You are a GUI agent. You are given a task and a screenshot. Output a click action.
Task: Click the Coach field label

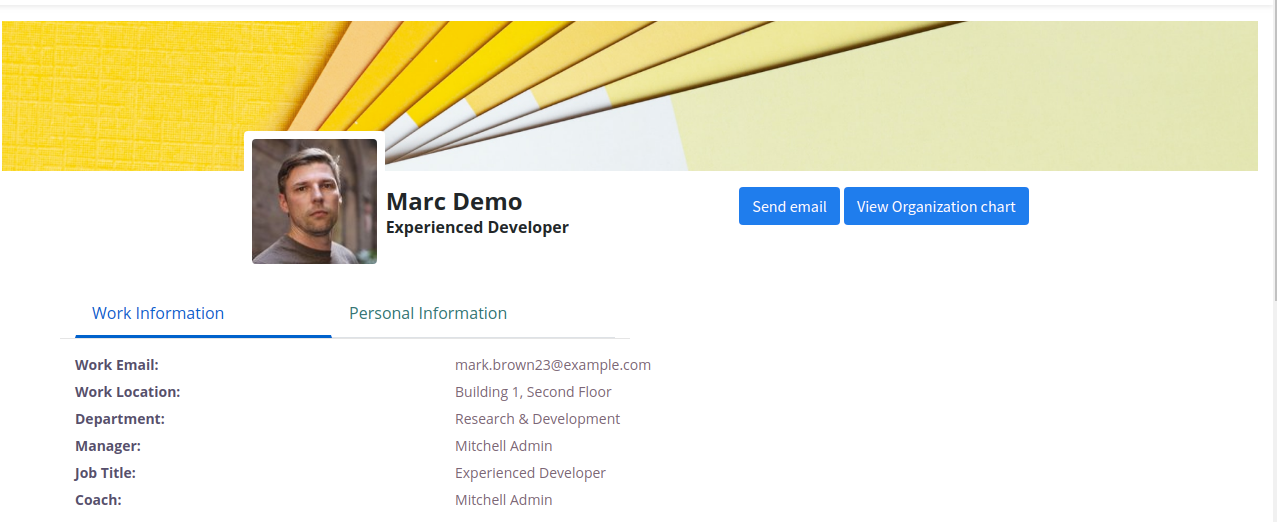pyautogui.click(x=98, y=500)
